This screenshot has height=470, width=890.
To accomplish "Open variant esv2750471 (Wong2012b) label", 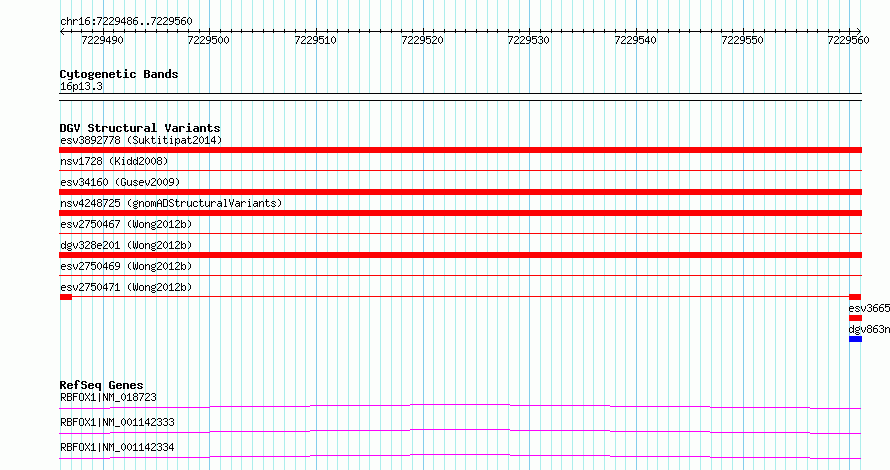I will (126, 287).
